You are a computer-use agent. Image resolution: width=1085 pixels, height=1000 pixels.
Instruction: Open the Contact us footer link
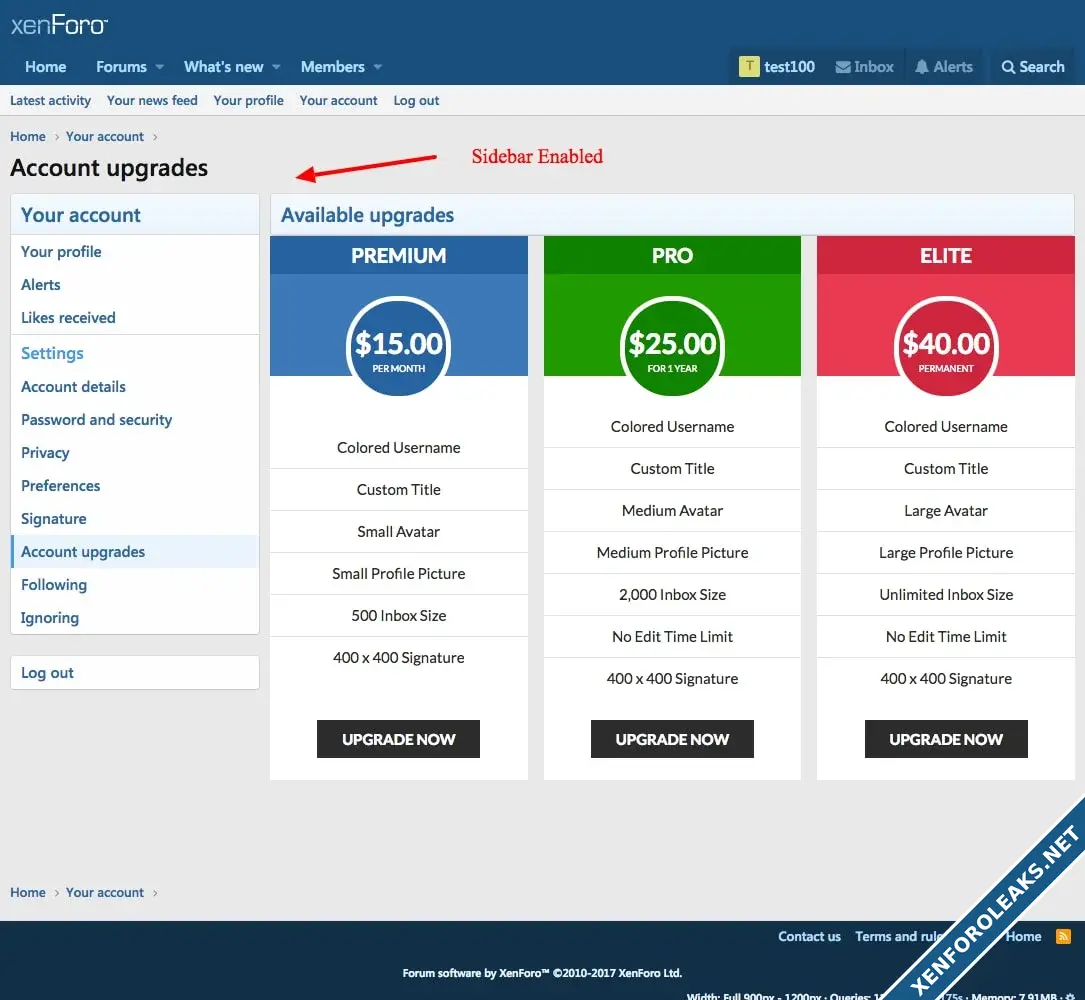click(x=809, y=937)
